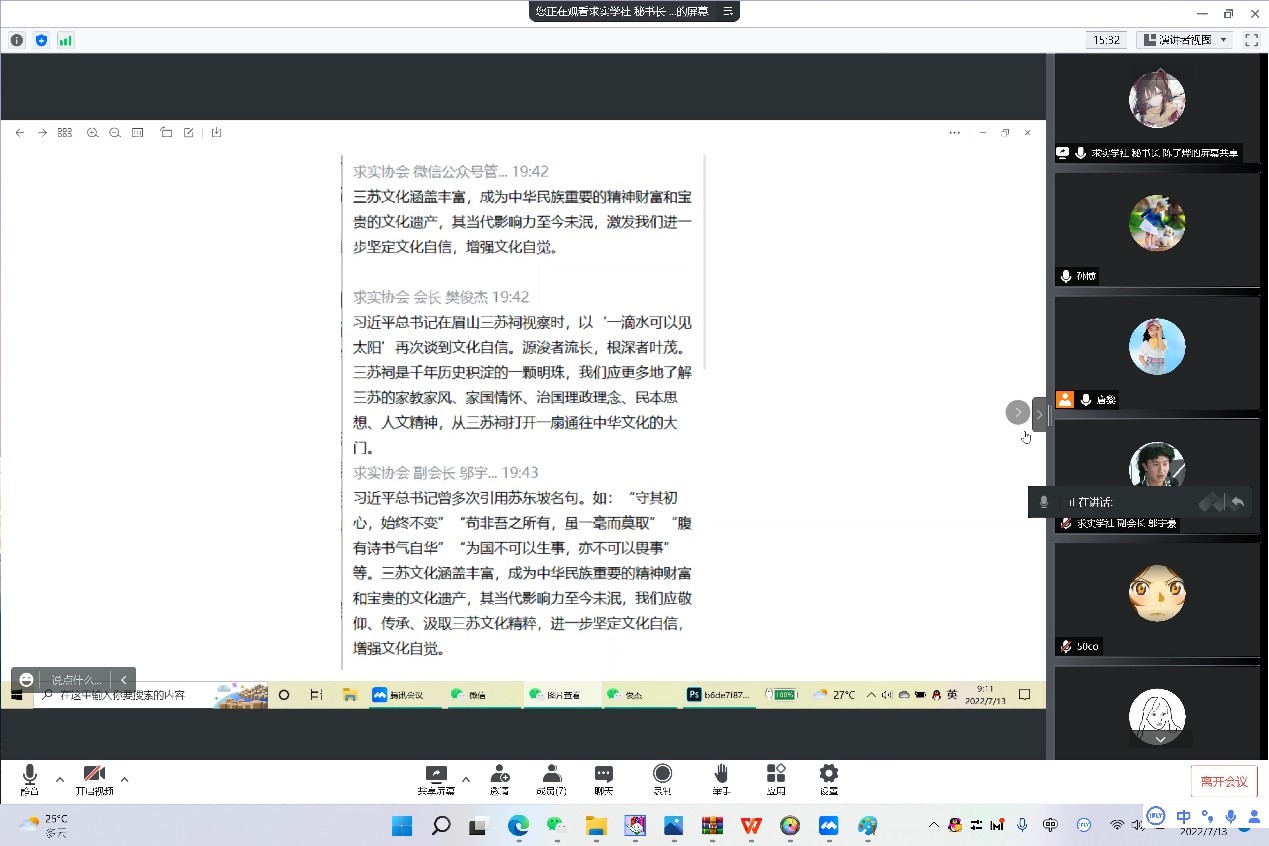Raise hand in the meeting

click(x=720, y=778)
